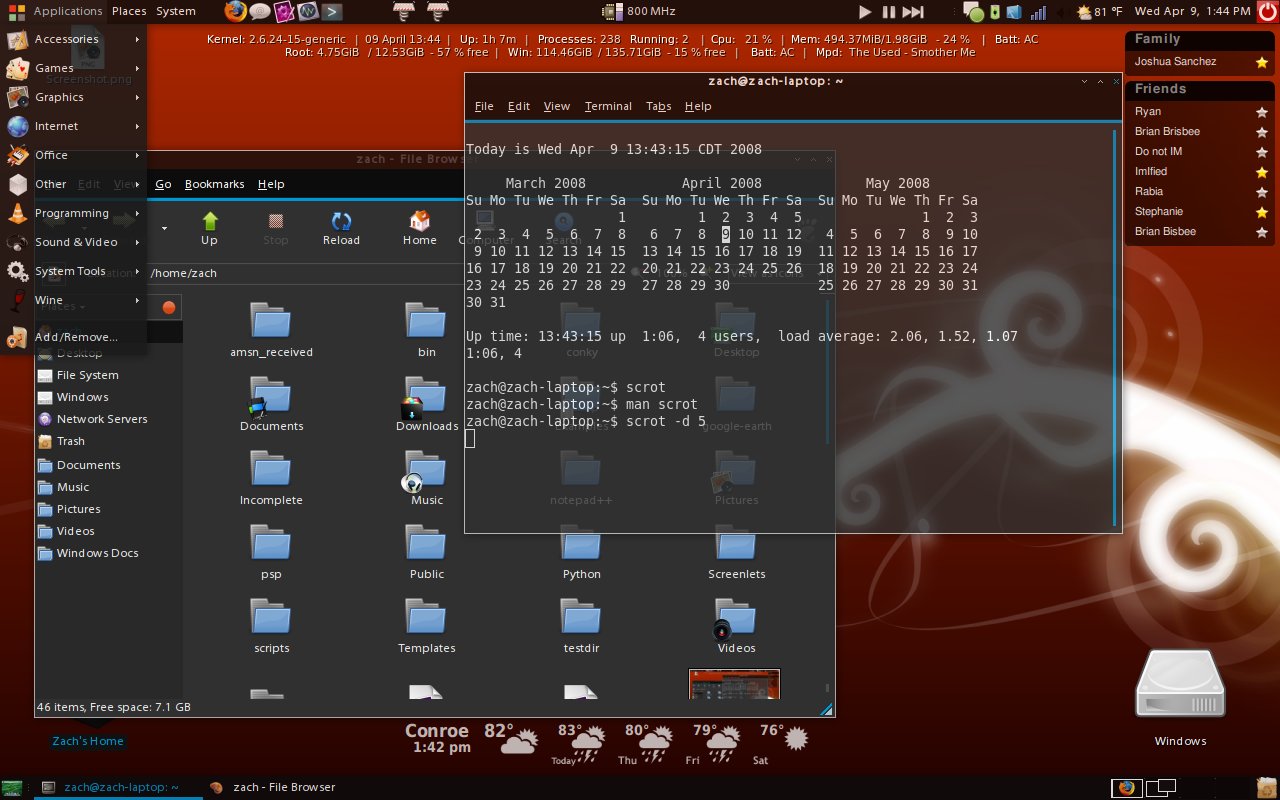The width and height of the screenshot is (1280, 800).
Task: Open the system monitor launcher icon in panel
Action: click(308, 12)
